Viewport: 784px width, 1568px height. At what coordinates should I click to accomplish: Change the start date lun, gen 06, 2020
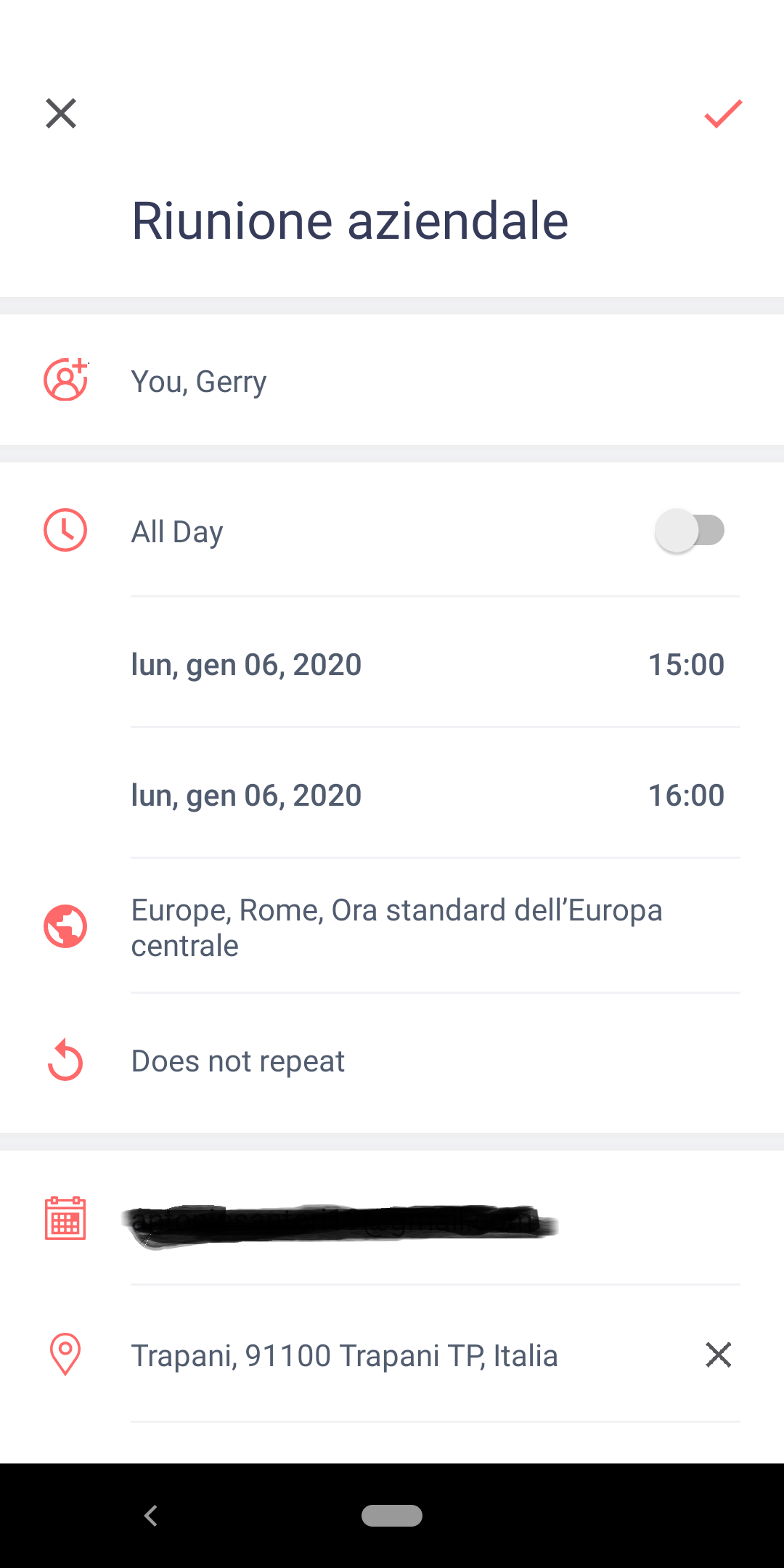tap(246, 664)
